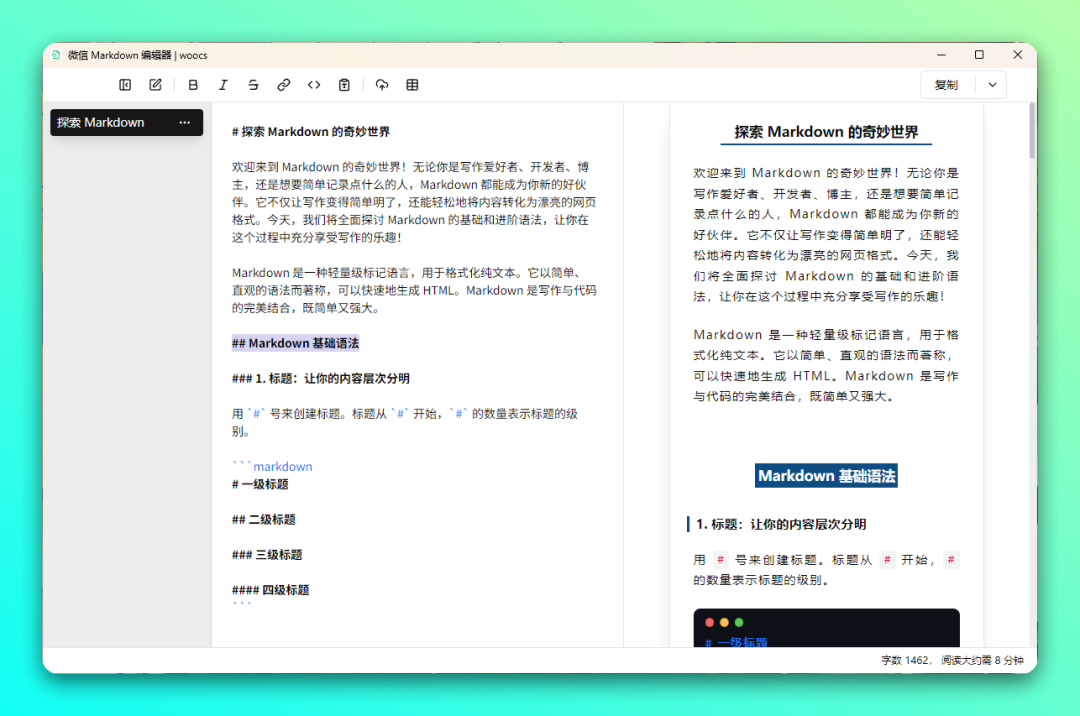
Task: Maximize the editor window
Action: click(x=979, y=55)
